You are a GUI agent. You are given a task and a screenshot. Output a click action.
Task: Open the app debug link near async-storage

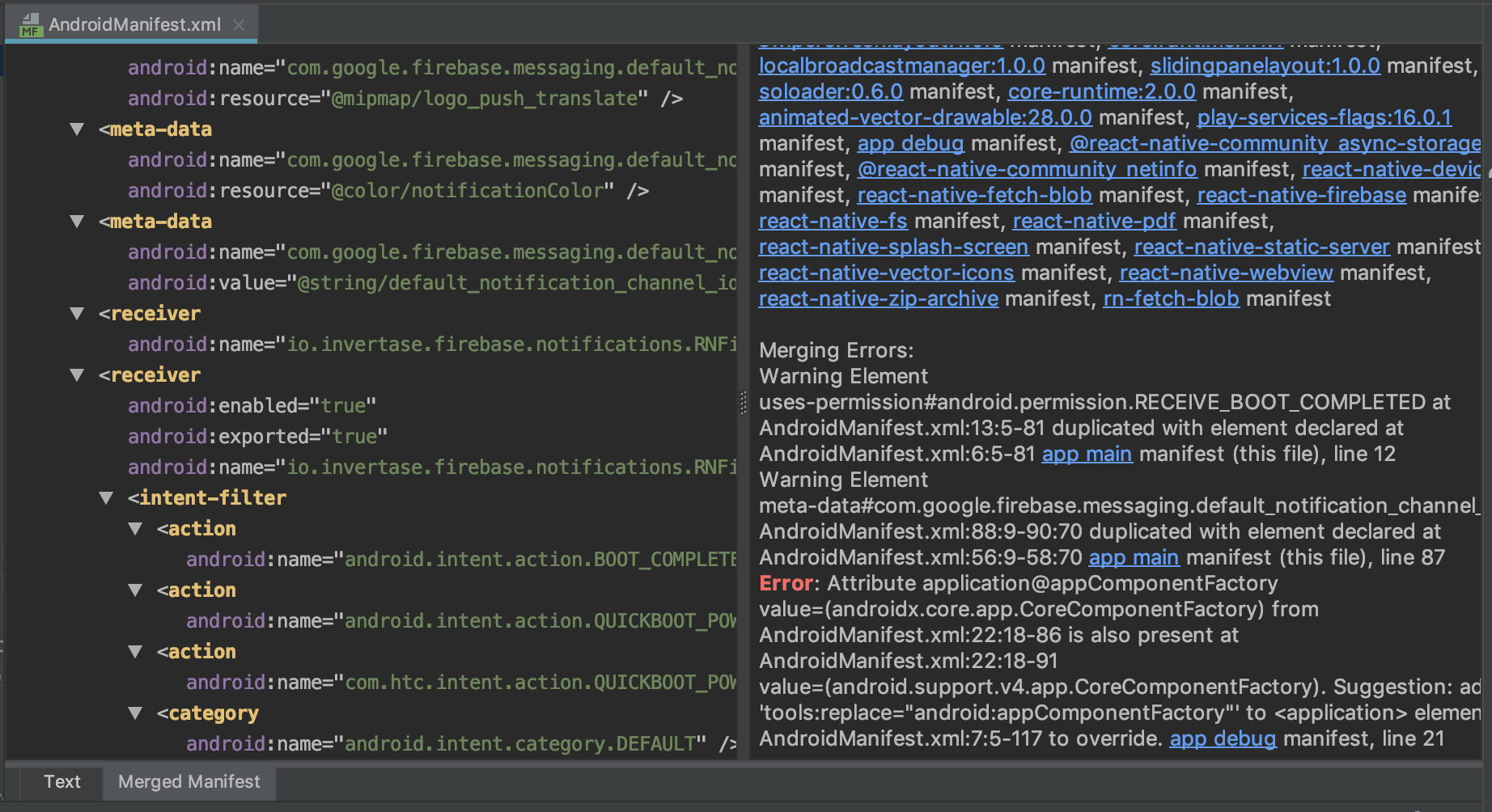[x=910, y=143]
